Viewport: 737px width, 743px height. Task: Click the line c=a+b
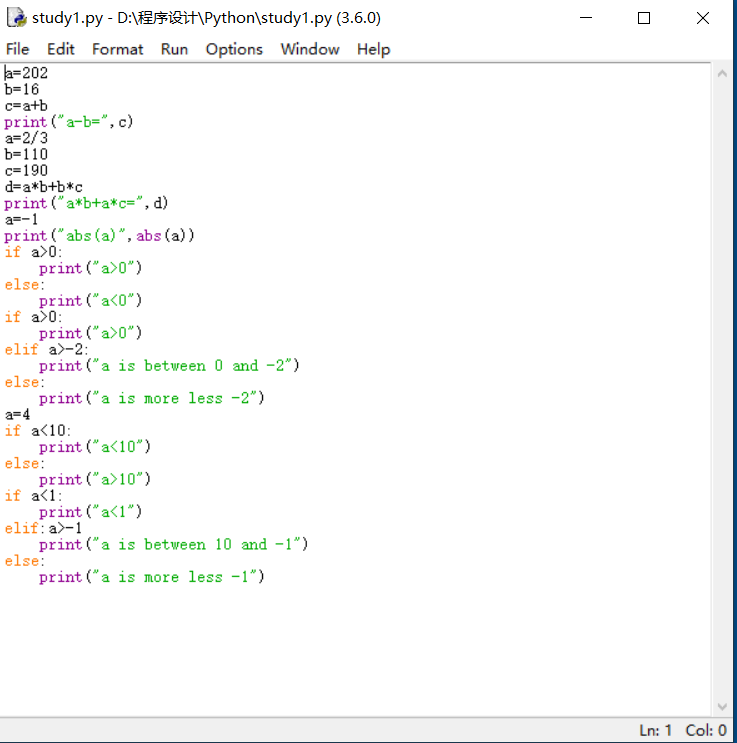26,105
